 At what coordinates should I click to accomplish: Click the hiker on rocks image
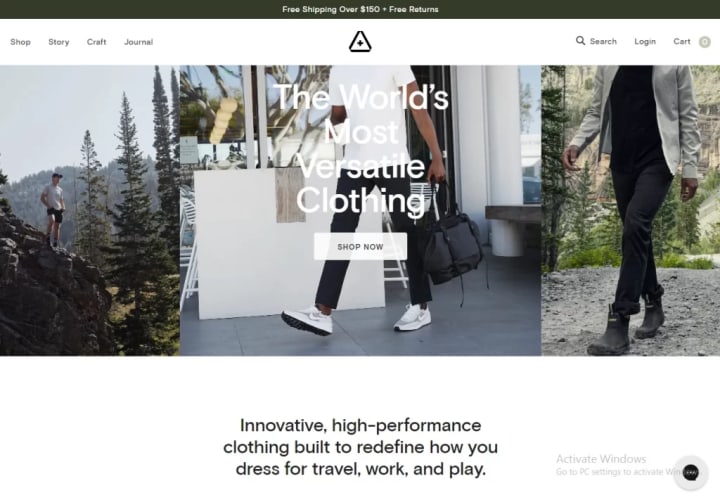(x=90, y=210)
